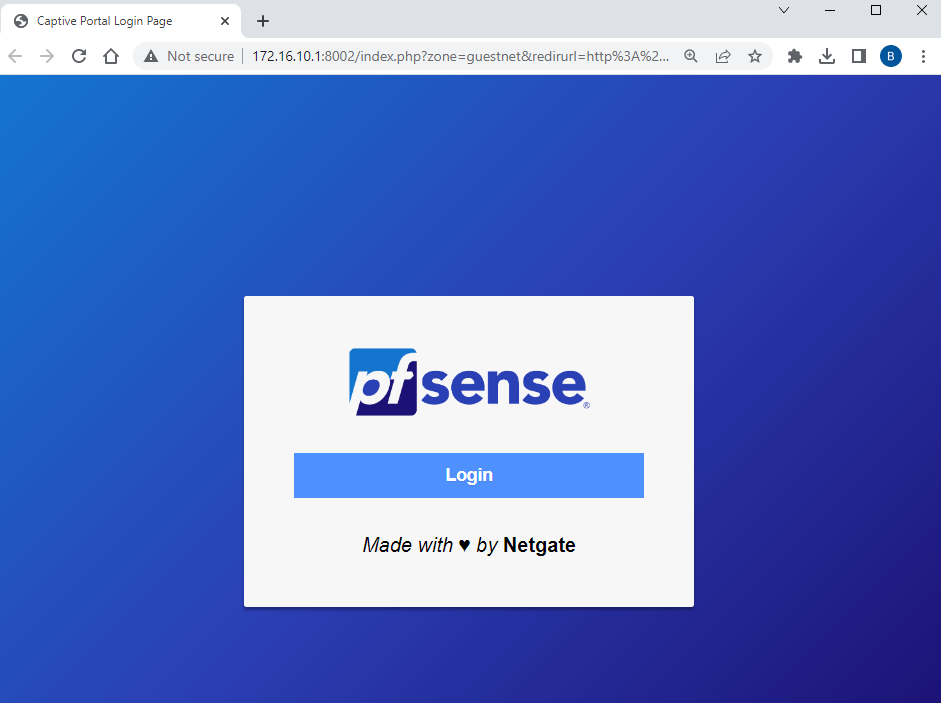Reload the captive portal page

[x=79, y=56]
